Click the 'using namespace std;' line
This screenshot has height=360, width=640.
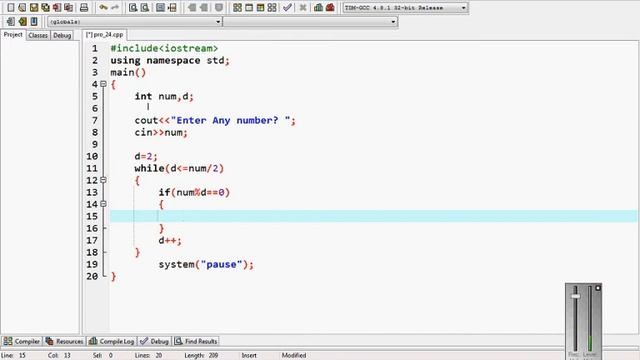click(x=170, y=60)
